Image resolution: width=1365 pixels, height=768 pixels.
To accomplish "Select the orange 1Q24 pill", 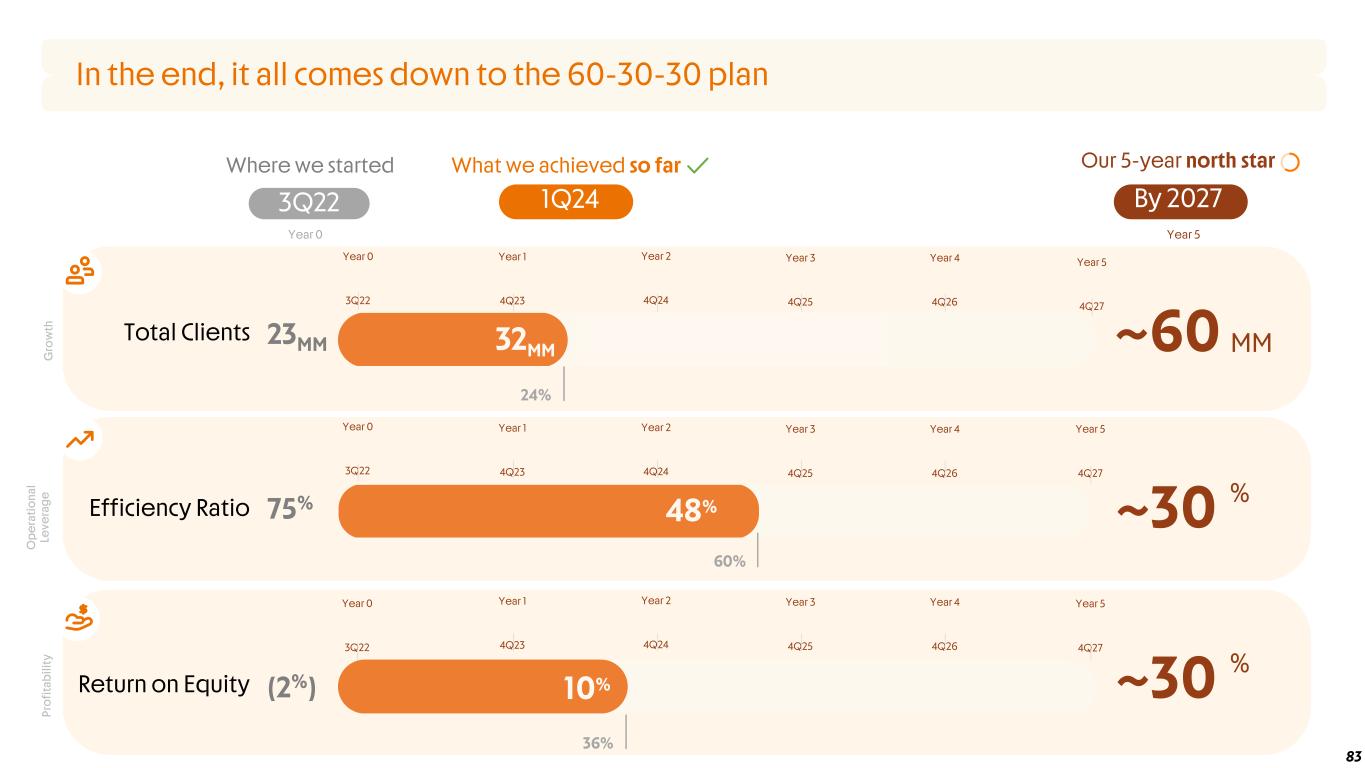I will pos(566,202).
